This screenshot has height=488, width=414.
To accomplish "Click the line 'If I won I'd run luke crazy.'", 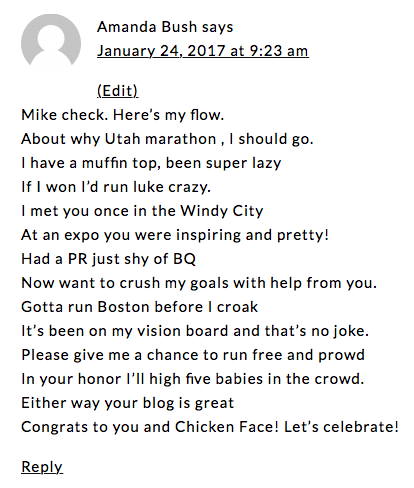I will click(x=116, y=187).
